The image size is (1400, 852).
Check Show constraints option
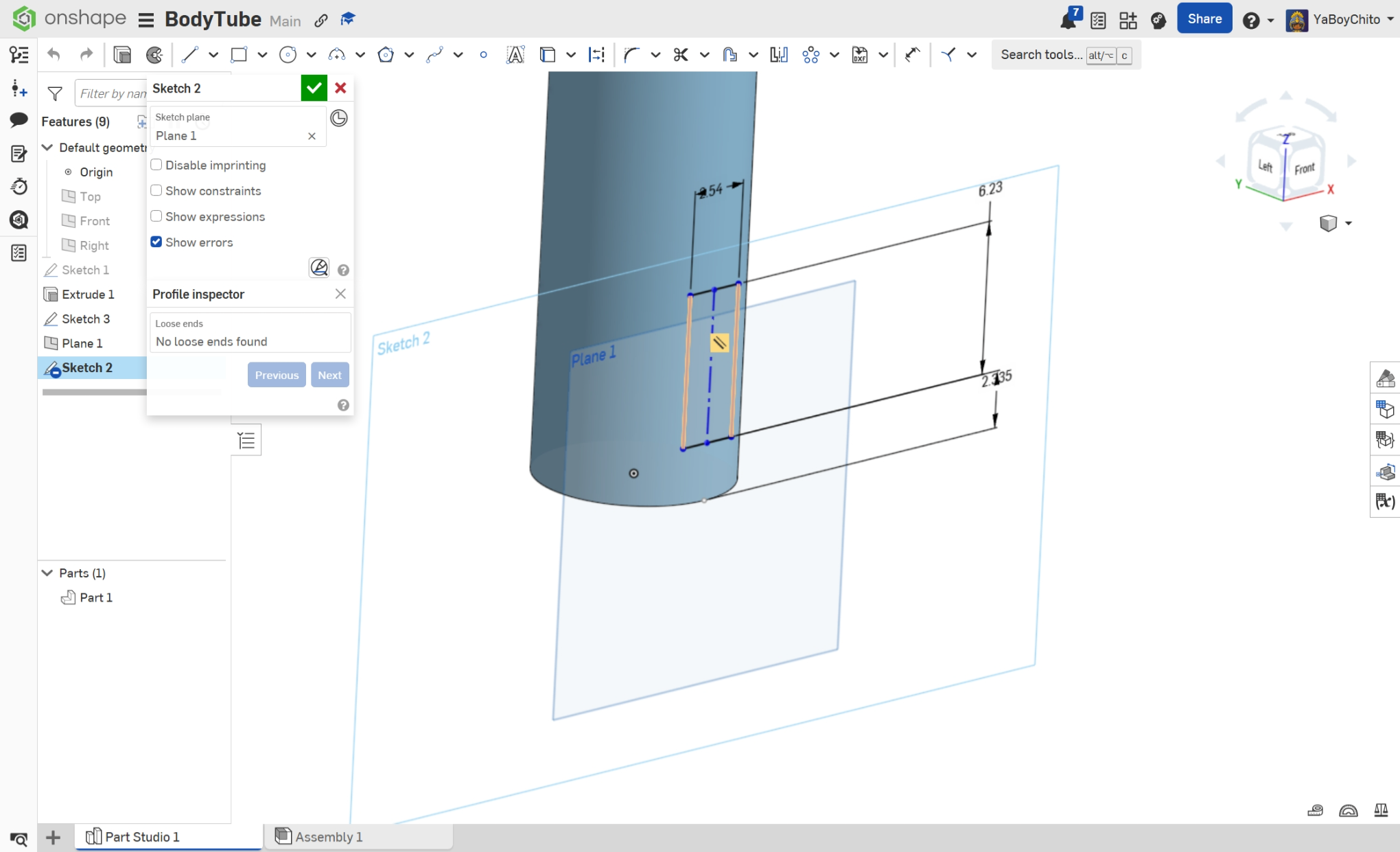pos(156,191)
